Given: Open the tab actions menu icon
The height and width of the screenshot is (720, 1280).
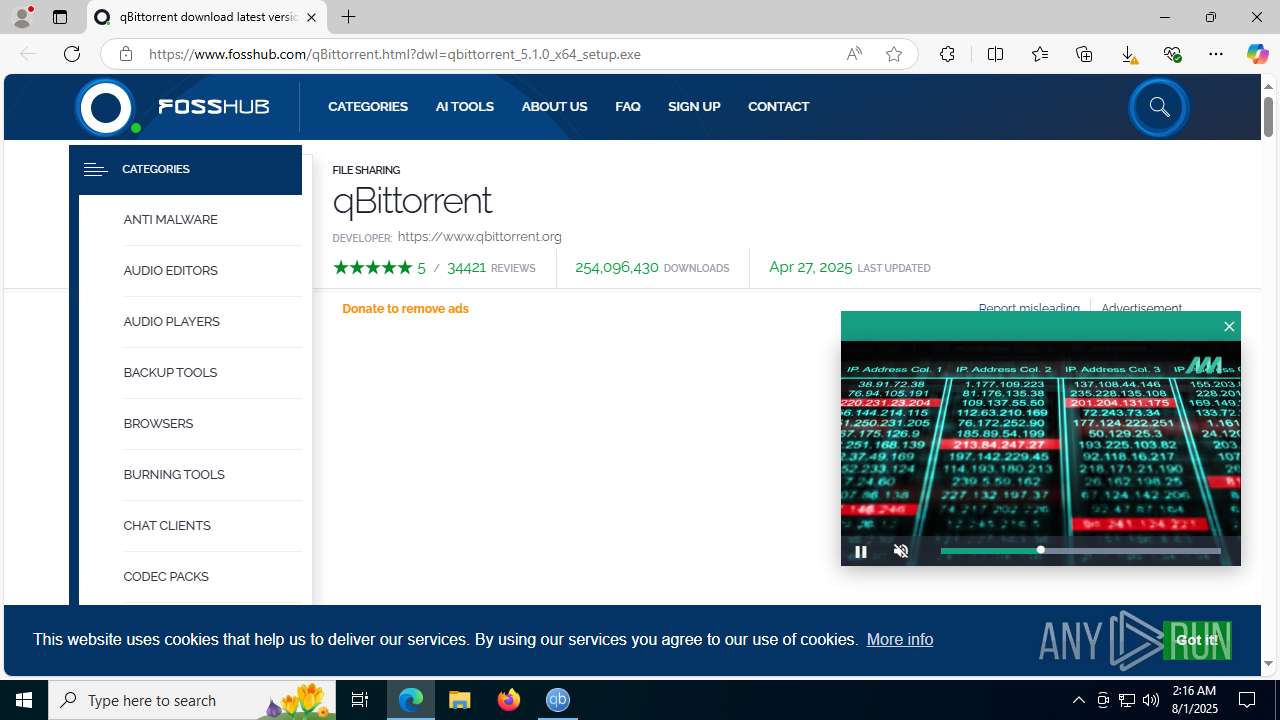Looking at the screenshot, I should (60, 17).
